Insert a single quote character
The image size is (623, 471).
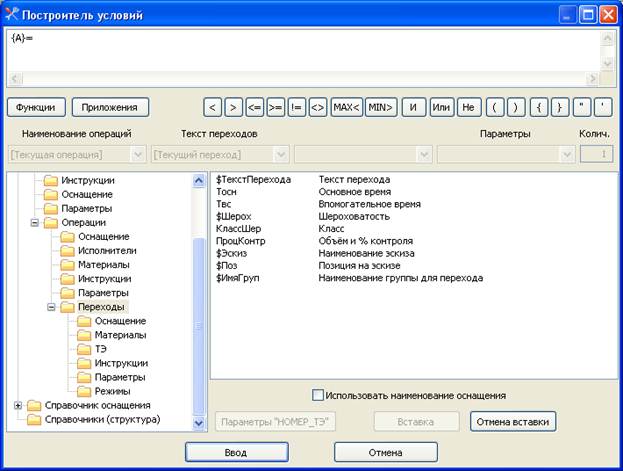click(x=603, y=107)
